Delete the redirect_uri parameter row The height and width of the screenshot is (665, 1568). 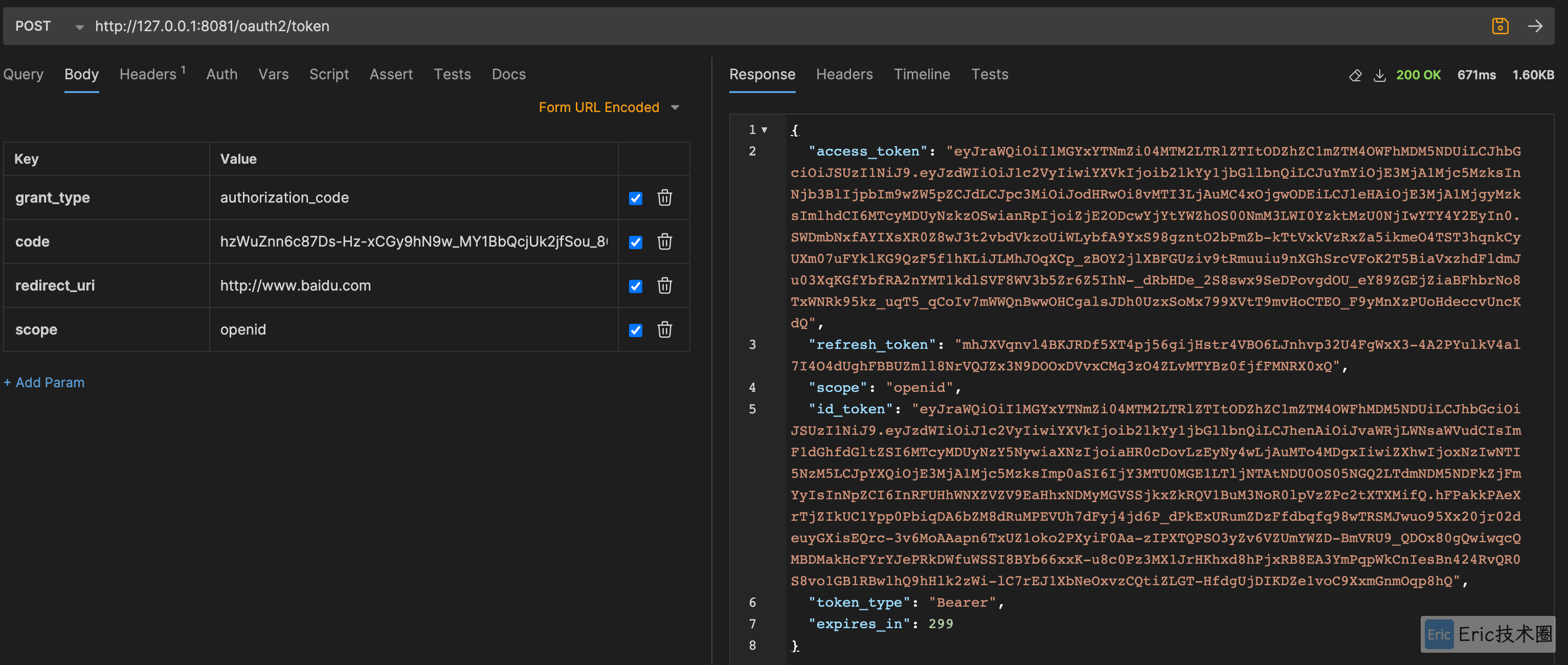click(x=665, y=285)
